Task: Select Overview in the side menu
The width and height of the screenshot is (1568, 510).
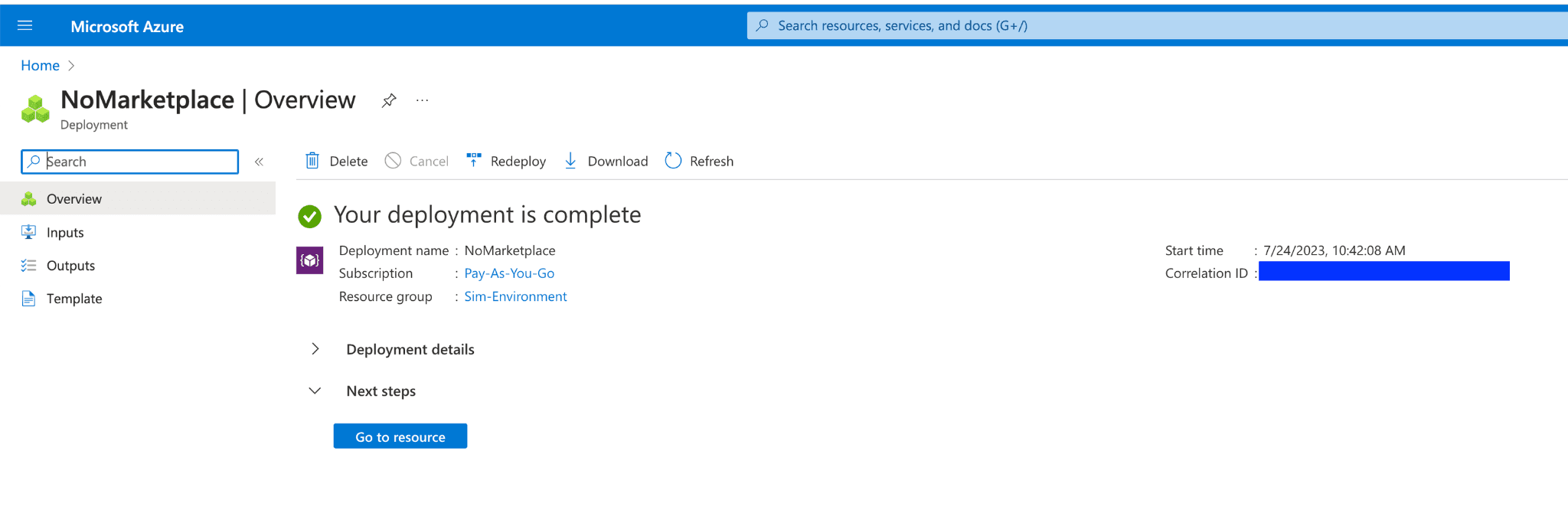Action: click(x=73, y=199)
